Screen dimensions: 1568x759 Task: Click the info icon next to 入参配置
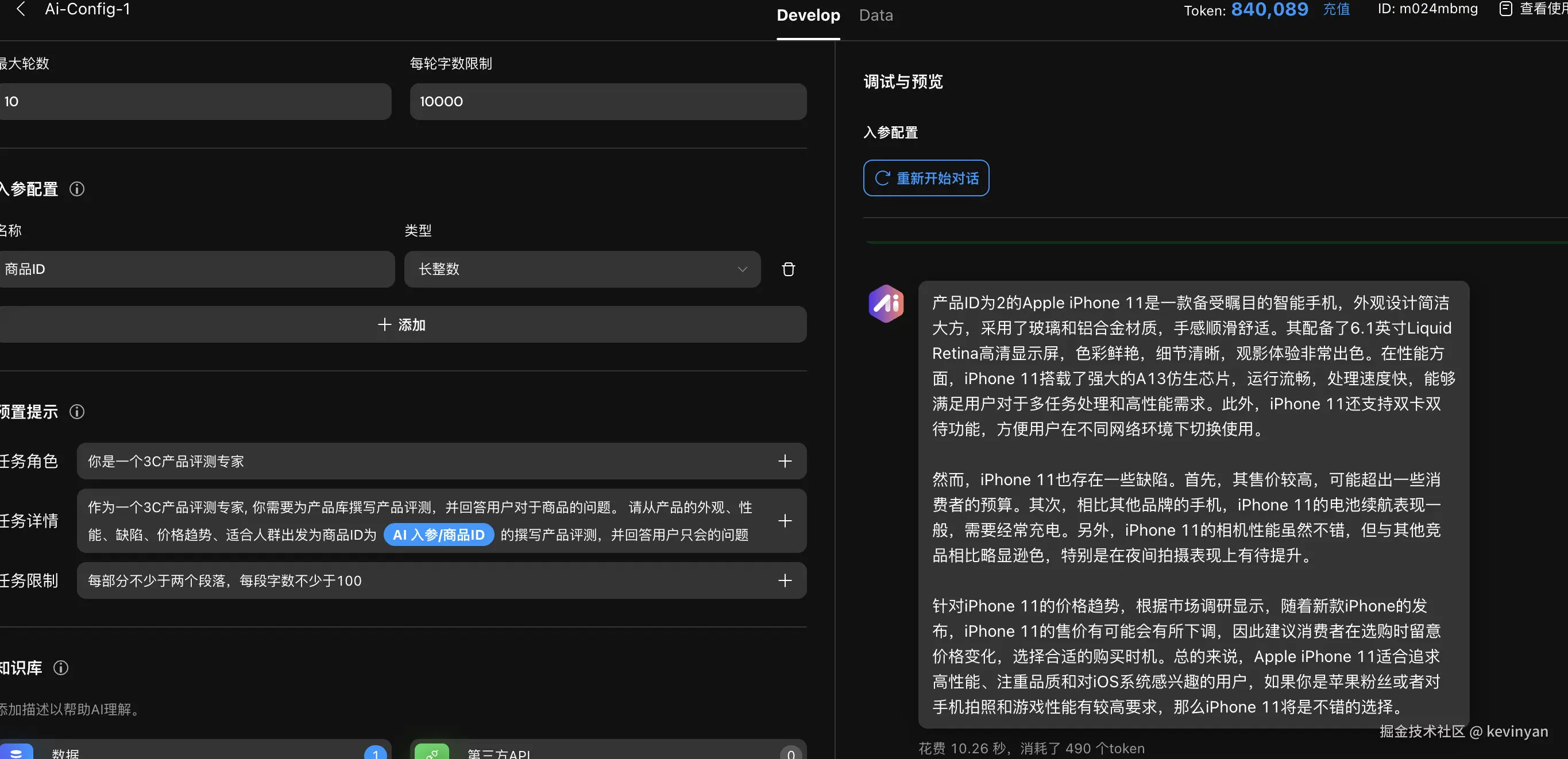click(x=77, y=189)
